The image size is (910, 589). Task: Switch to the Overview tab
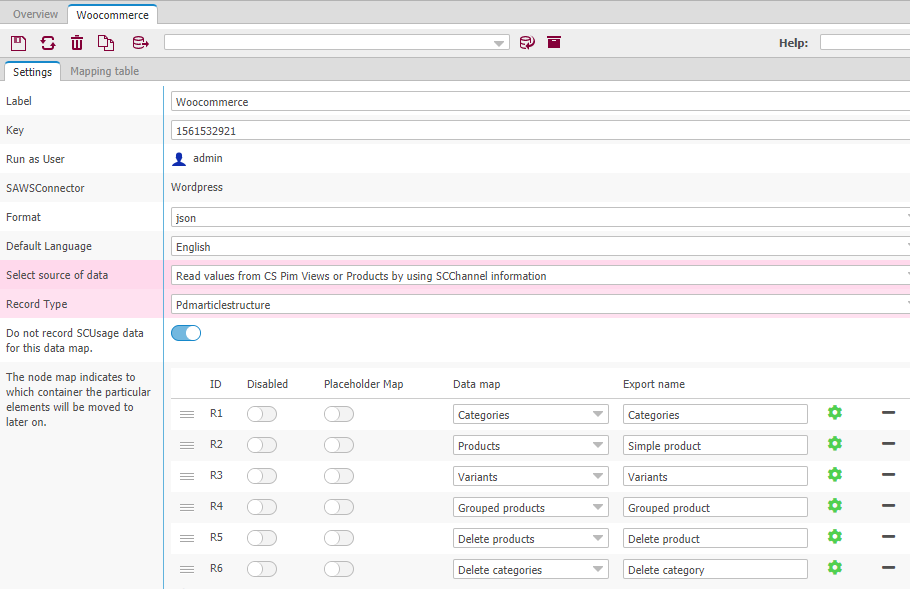pos(35,14)
